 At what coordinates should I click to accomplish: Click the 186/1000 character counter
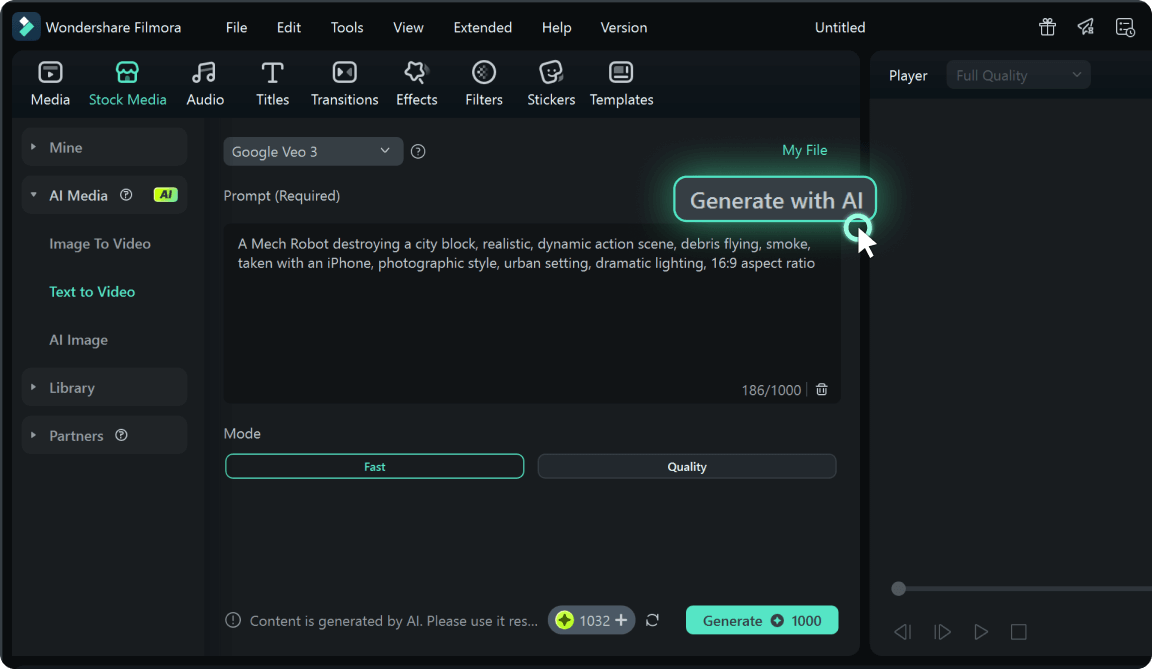click(x=771, y=390)
